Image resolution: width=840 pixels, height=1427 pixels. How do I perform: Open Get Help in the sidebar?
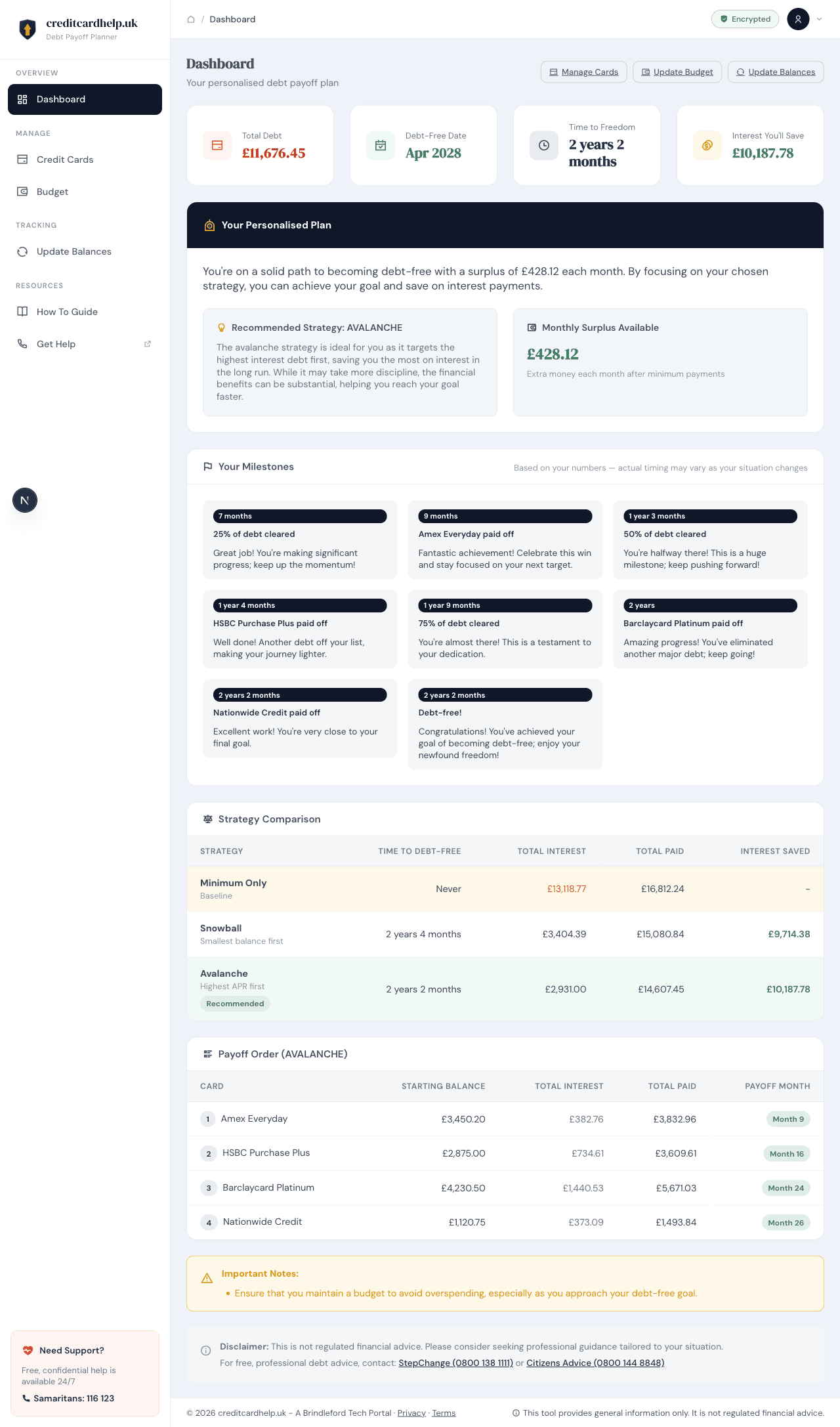pyautogui.click(x=85, y=344)
